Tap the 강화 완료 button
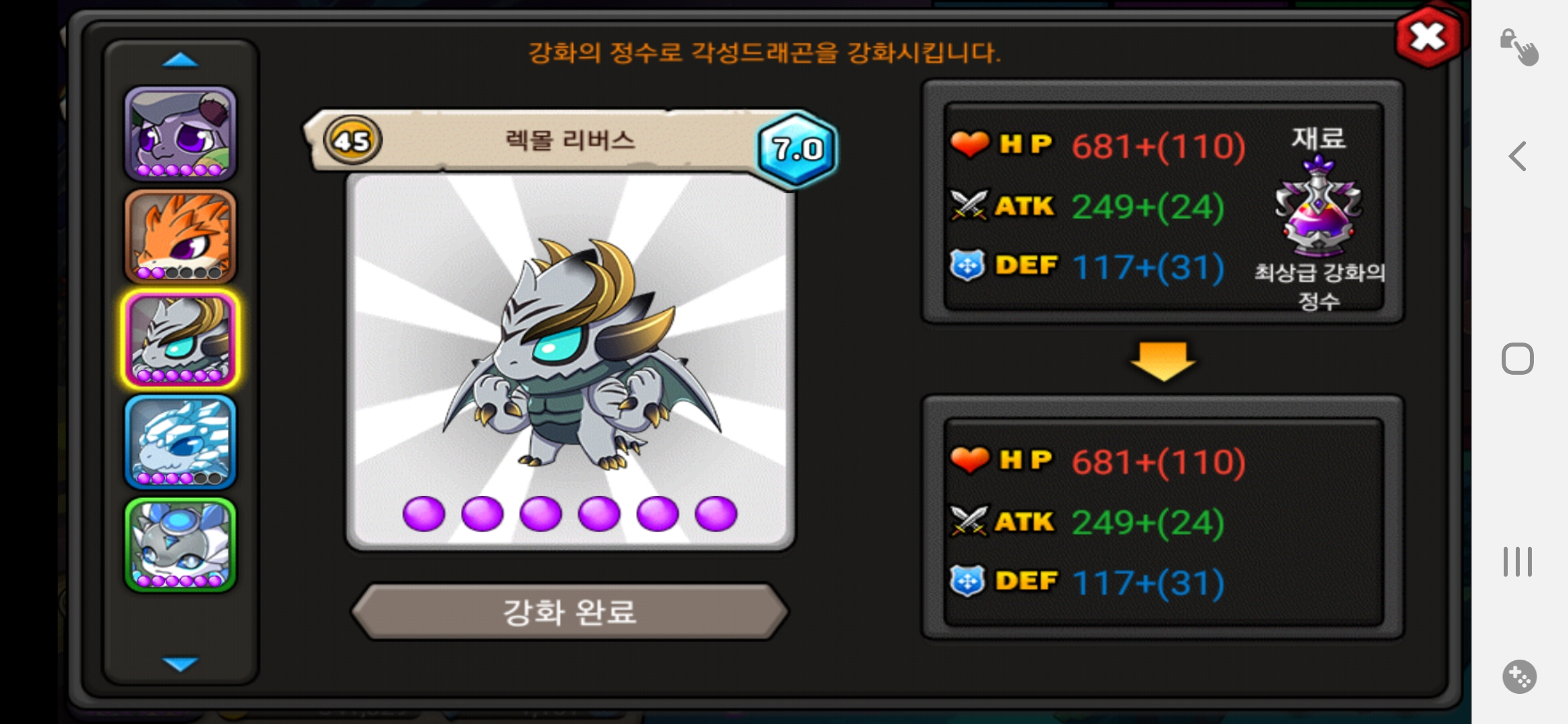Image resolution: width=1568 pixels, height=724 pixels. coord(570,611)
